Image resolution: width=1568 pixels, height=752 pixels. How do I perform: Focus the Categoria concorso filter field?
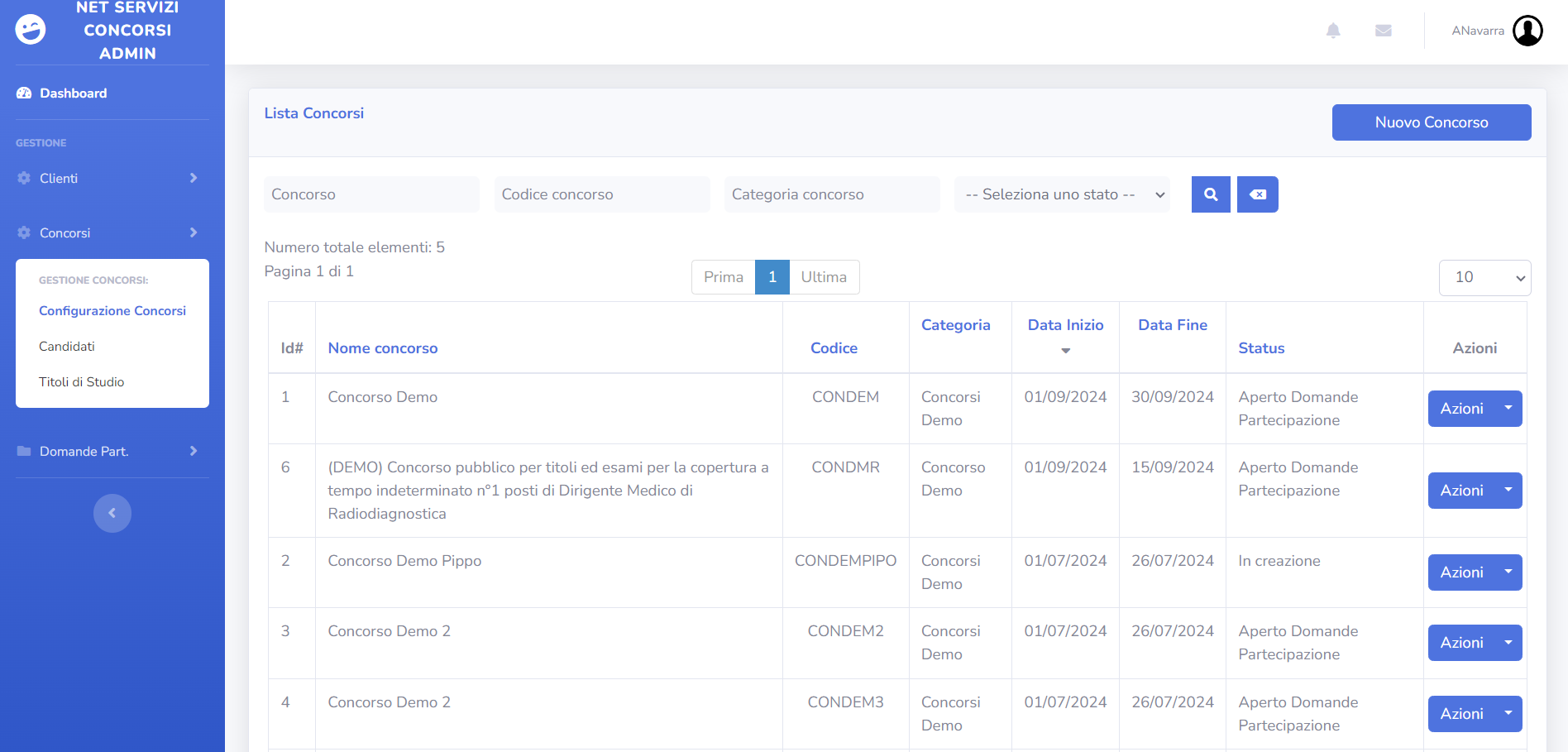click(x=832, y=194)
